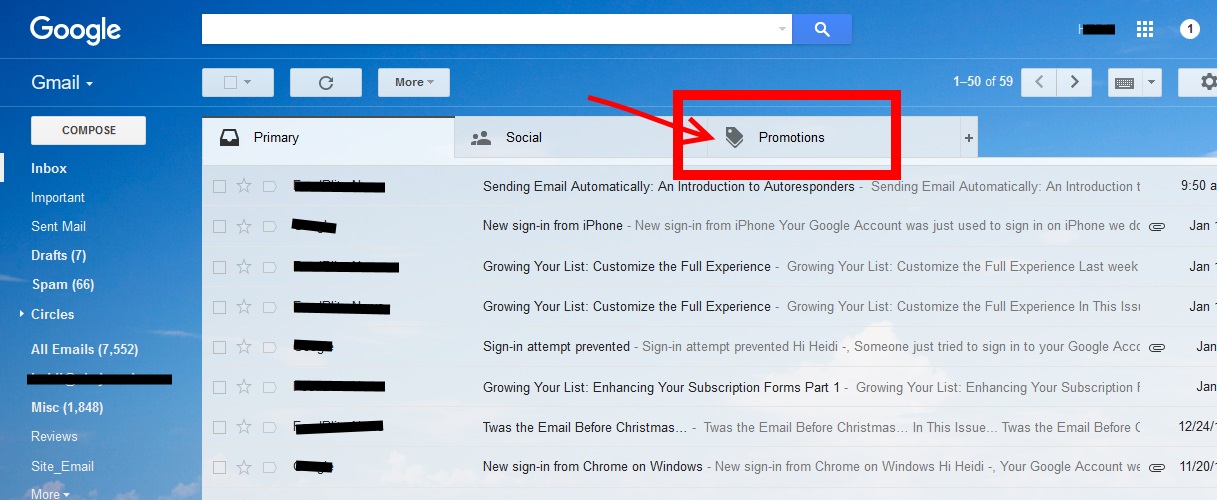Open the More actions dropdown
The height and width of the screenshot is (500, 1217).
tap(414, 82)
